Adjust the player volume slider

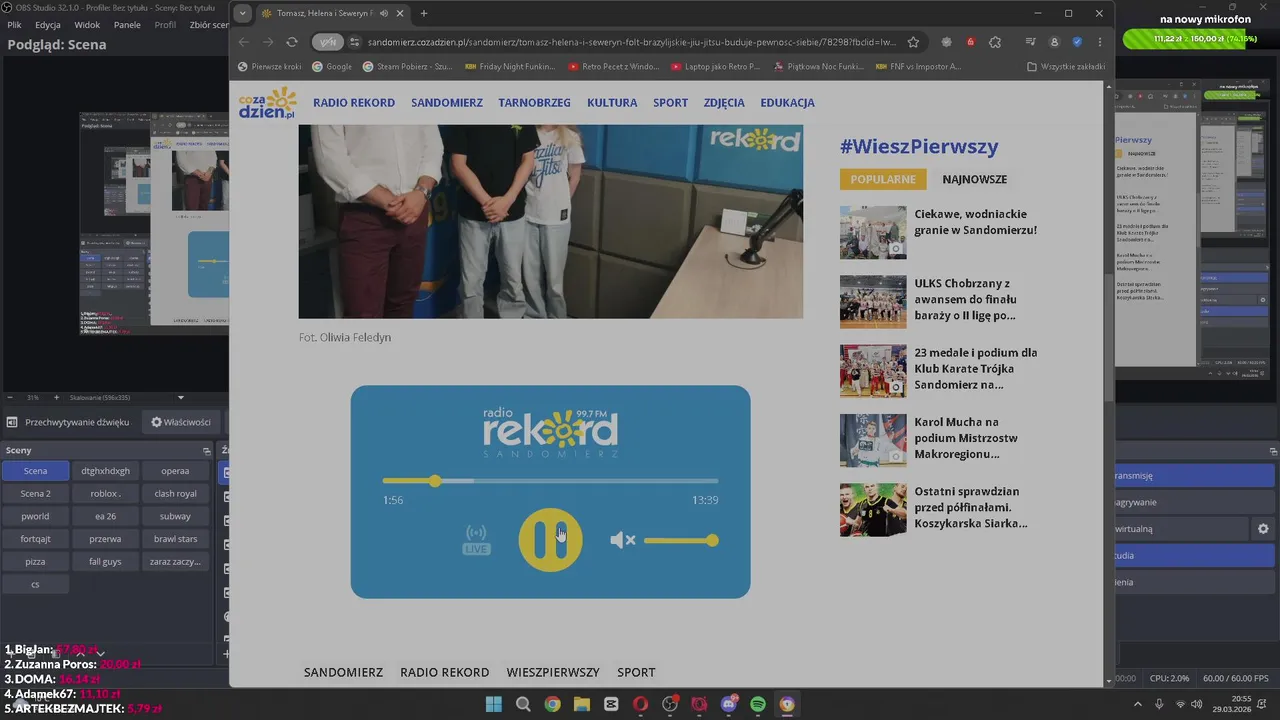point(681,540)
